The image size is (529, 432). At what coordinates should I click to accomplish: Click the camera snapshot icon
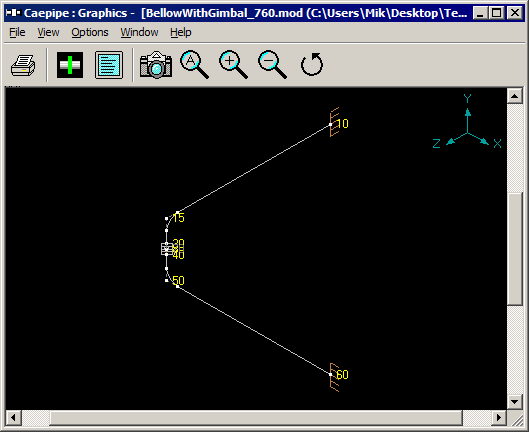pos(156,65)
